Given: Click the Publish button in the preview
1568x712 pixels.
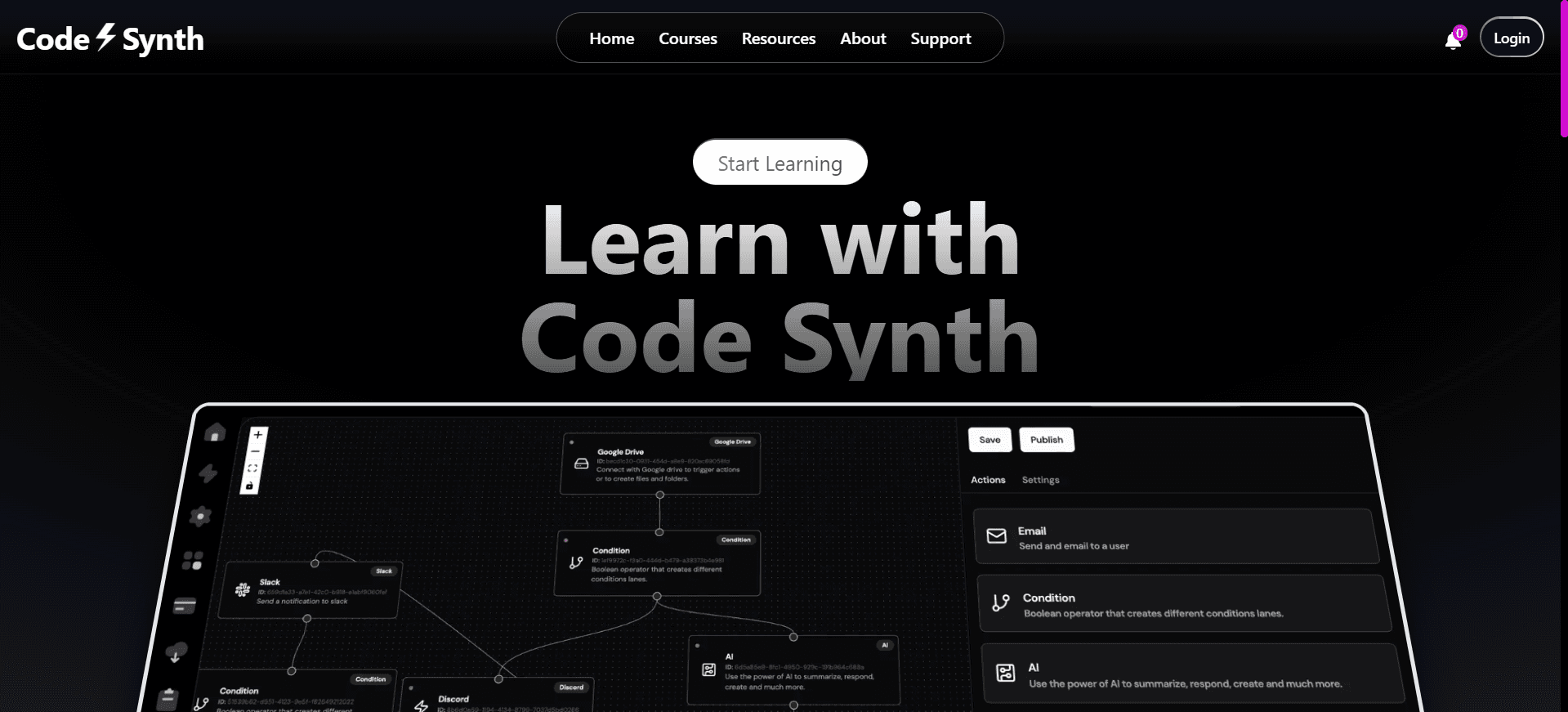Looking at the screenshot, I should point(1047,440).
